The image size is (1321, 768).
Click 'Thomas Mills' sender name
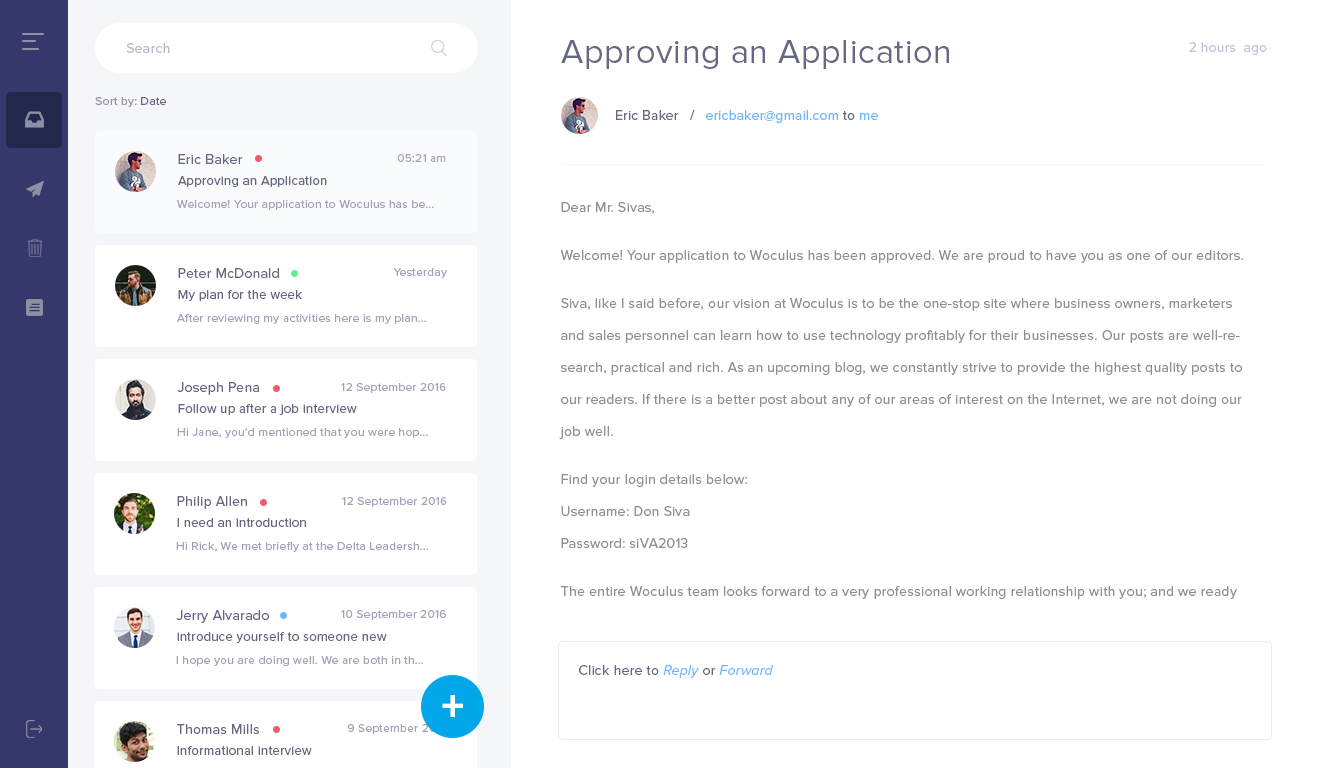218,729
